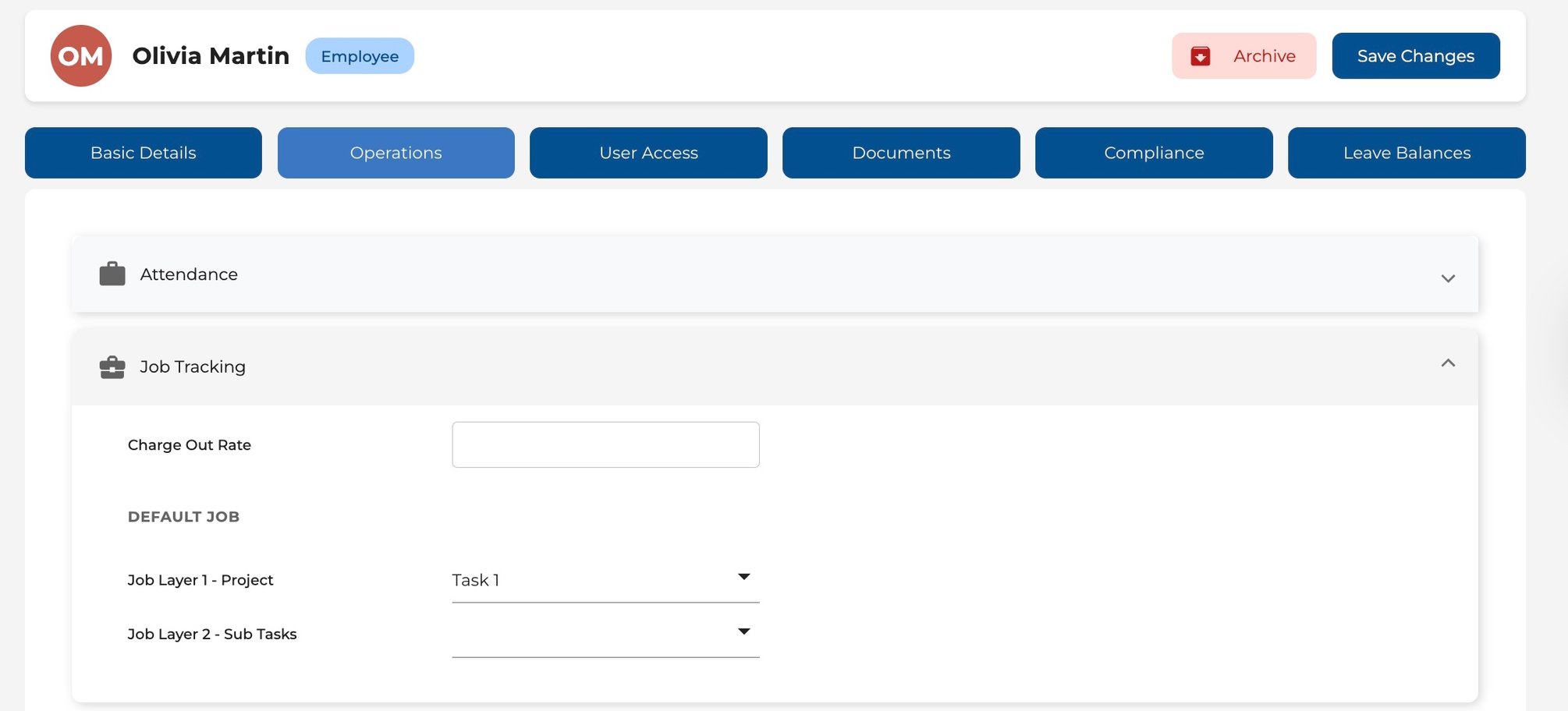Select the Operations tab
1568x711 pixels.
(x=396, y=153)
